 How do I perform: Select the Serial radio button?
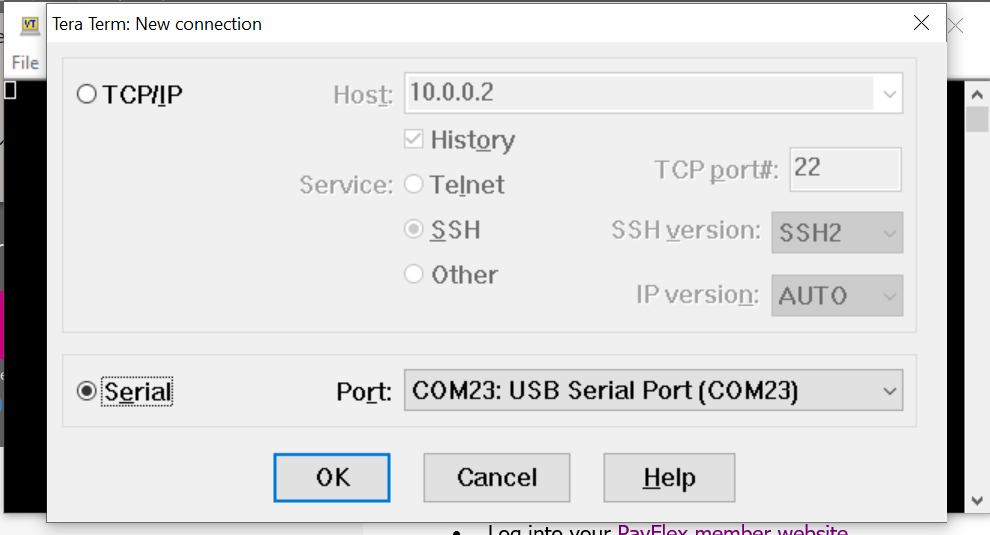[86, 391]
